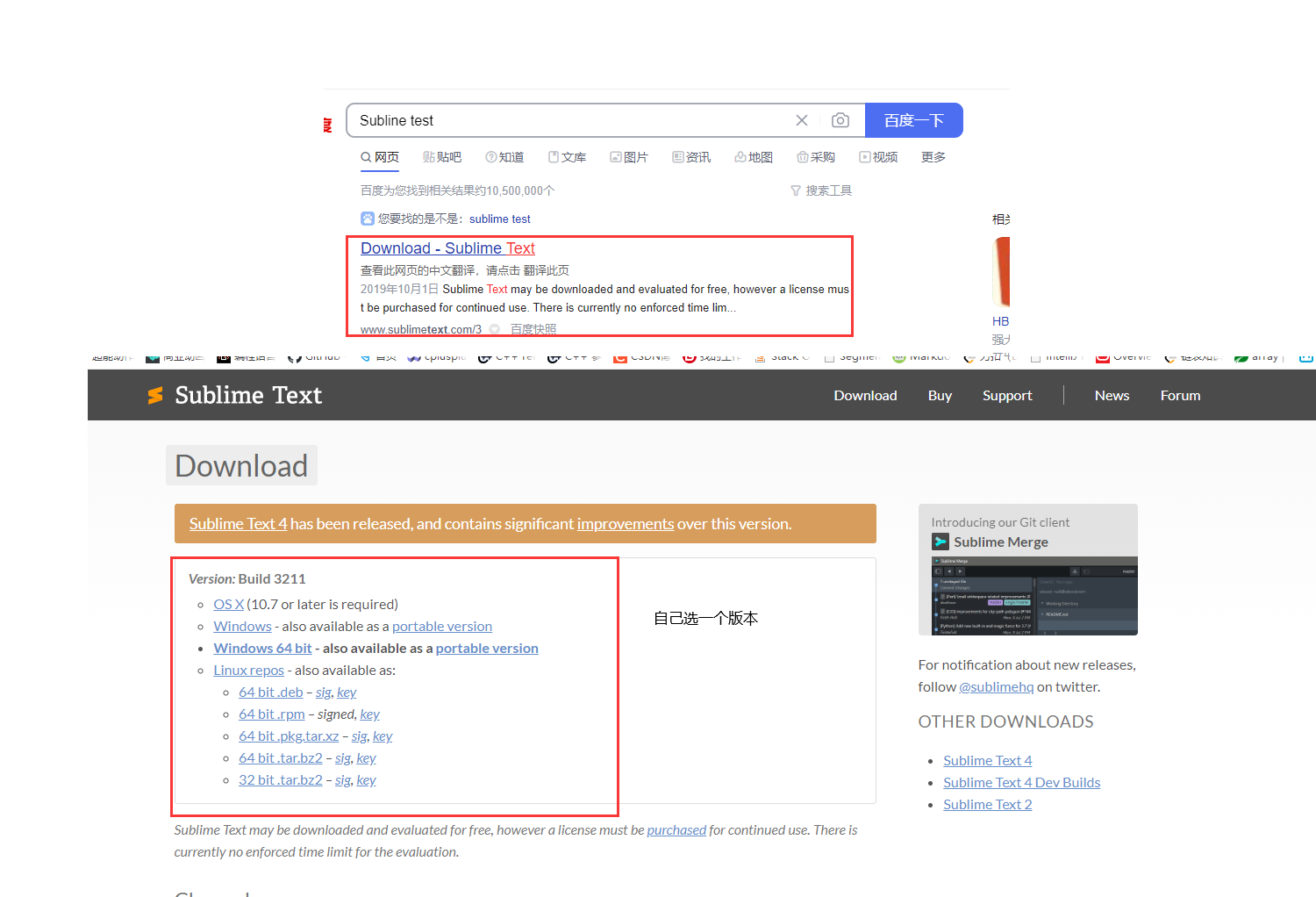
Task: Click the Windows 64 bit download link
Action: (x=262, y=649)
